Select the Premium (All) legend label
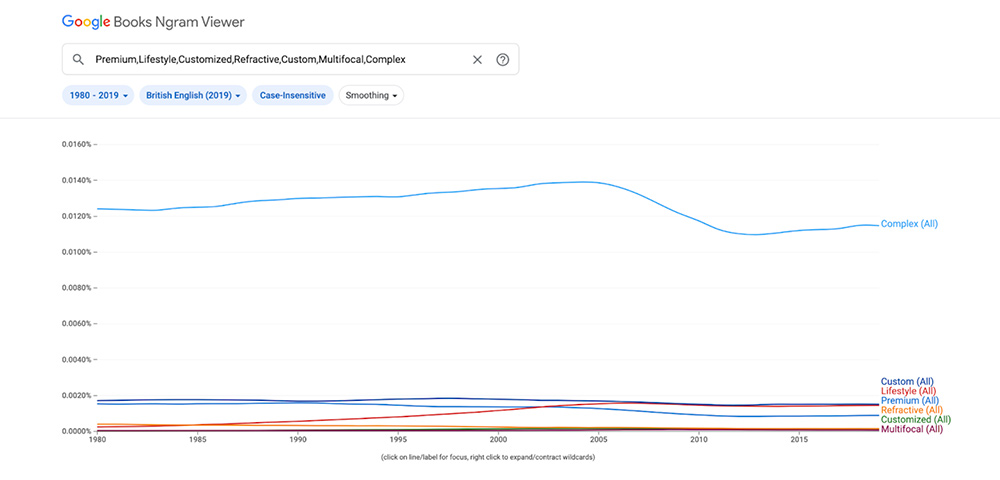This screenshot has height=480, width=1000. [x=910, y=400]
